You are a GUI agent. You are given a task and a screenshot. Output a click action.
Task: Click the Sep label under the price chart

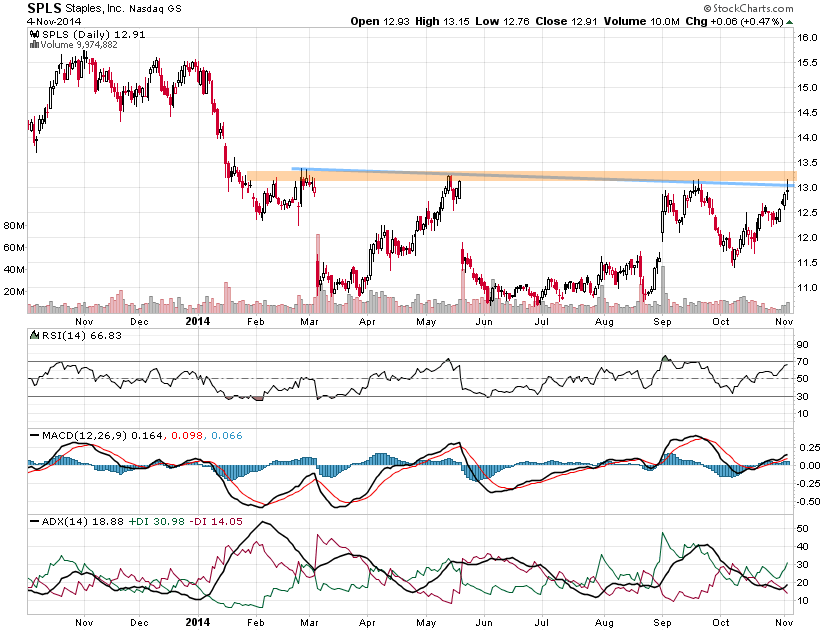[662, 322]
